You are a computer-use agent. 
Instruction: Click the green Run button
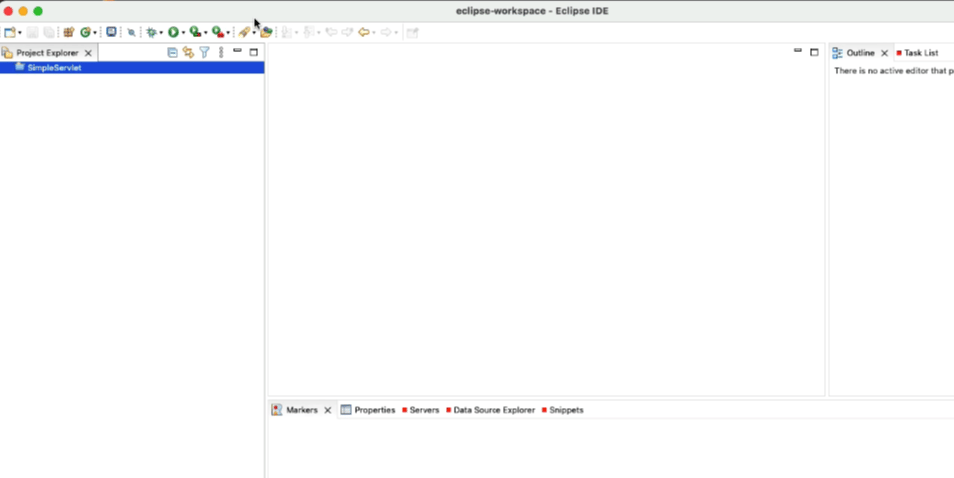[173, 32]
